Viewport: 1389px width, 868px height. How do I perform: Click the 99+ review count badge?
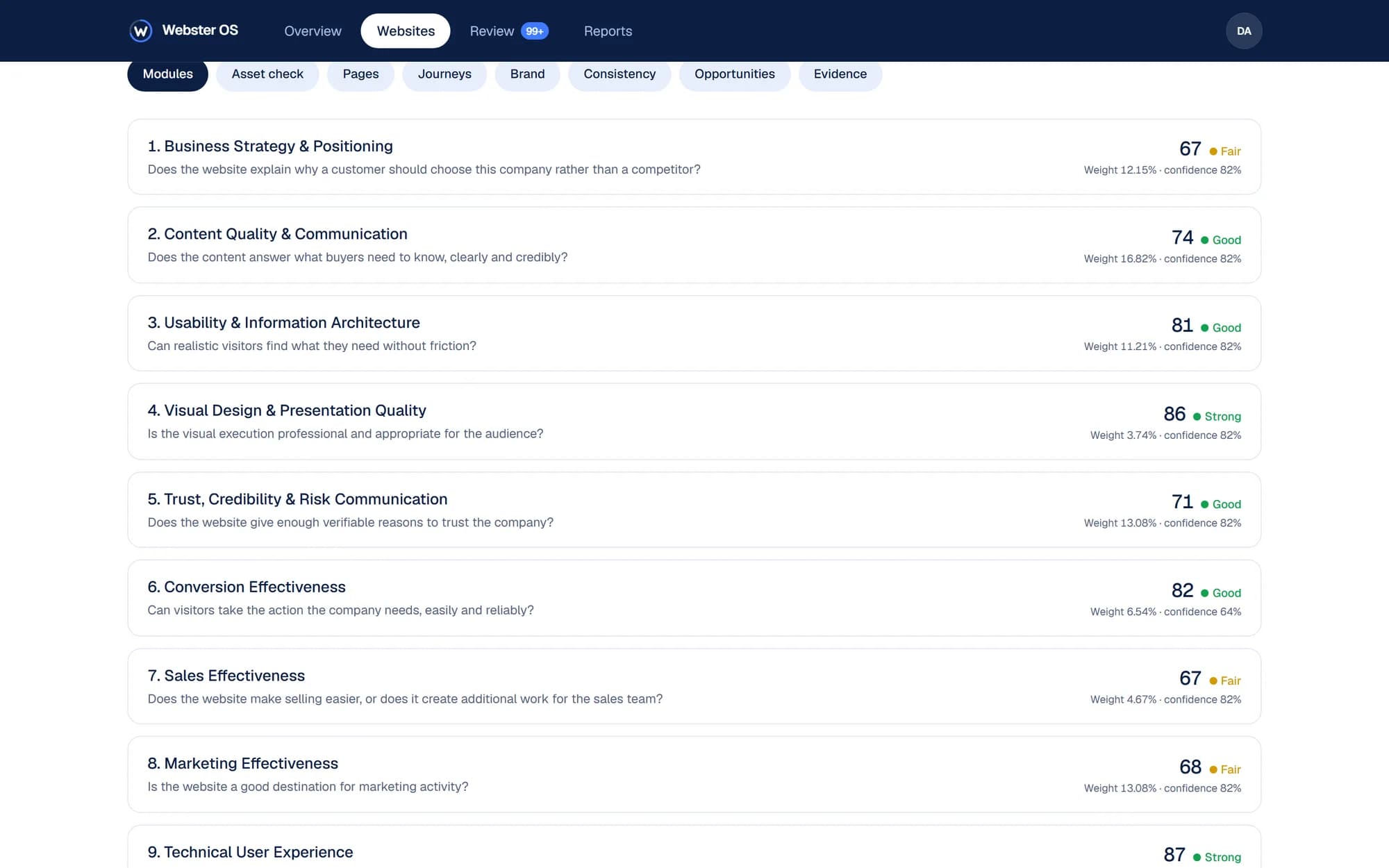(535, 31)
